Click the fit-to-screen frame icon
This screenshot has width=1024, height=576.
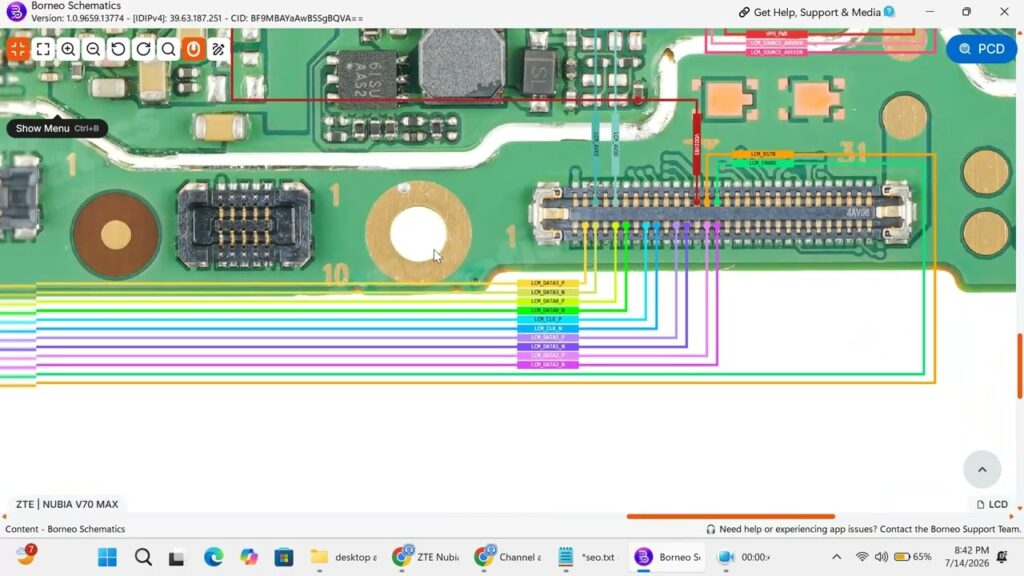click(x=43, y=49)
